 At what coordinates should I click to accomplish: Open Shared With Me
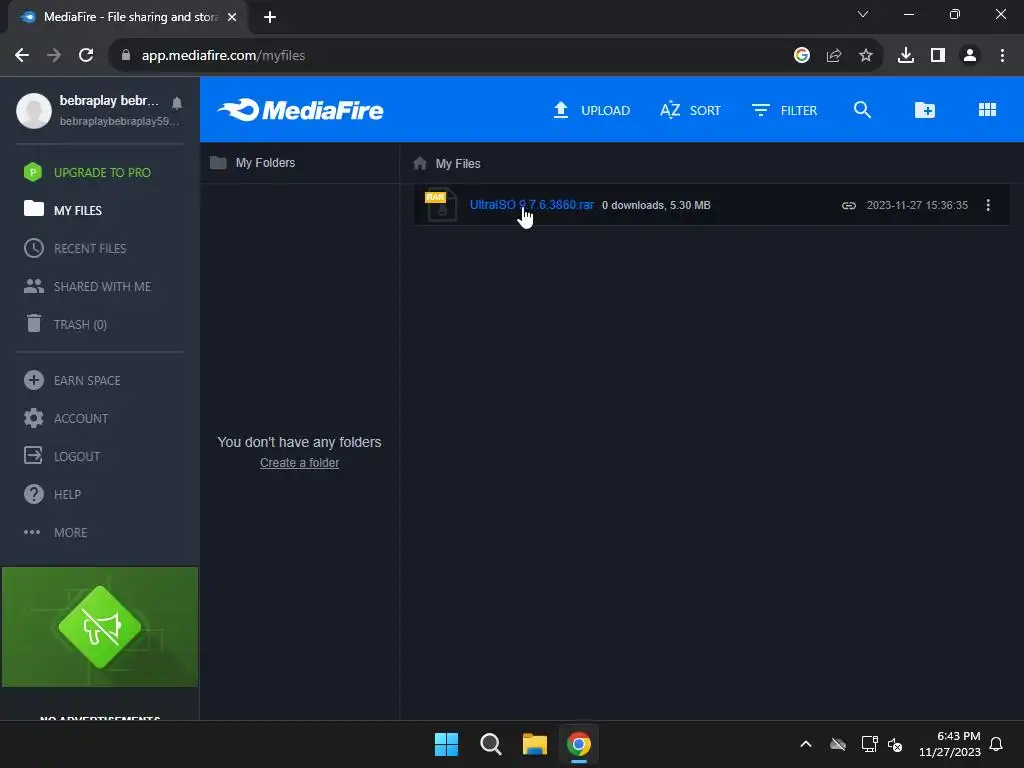87,286
